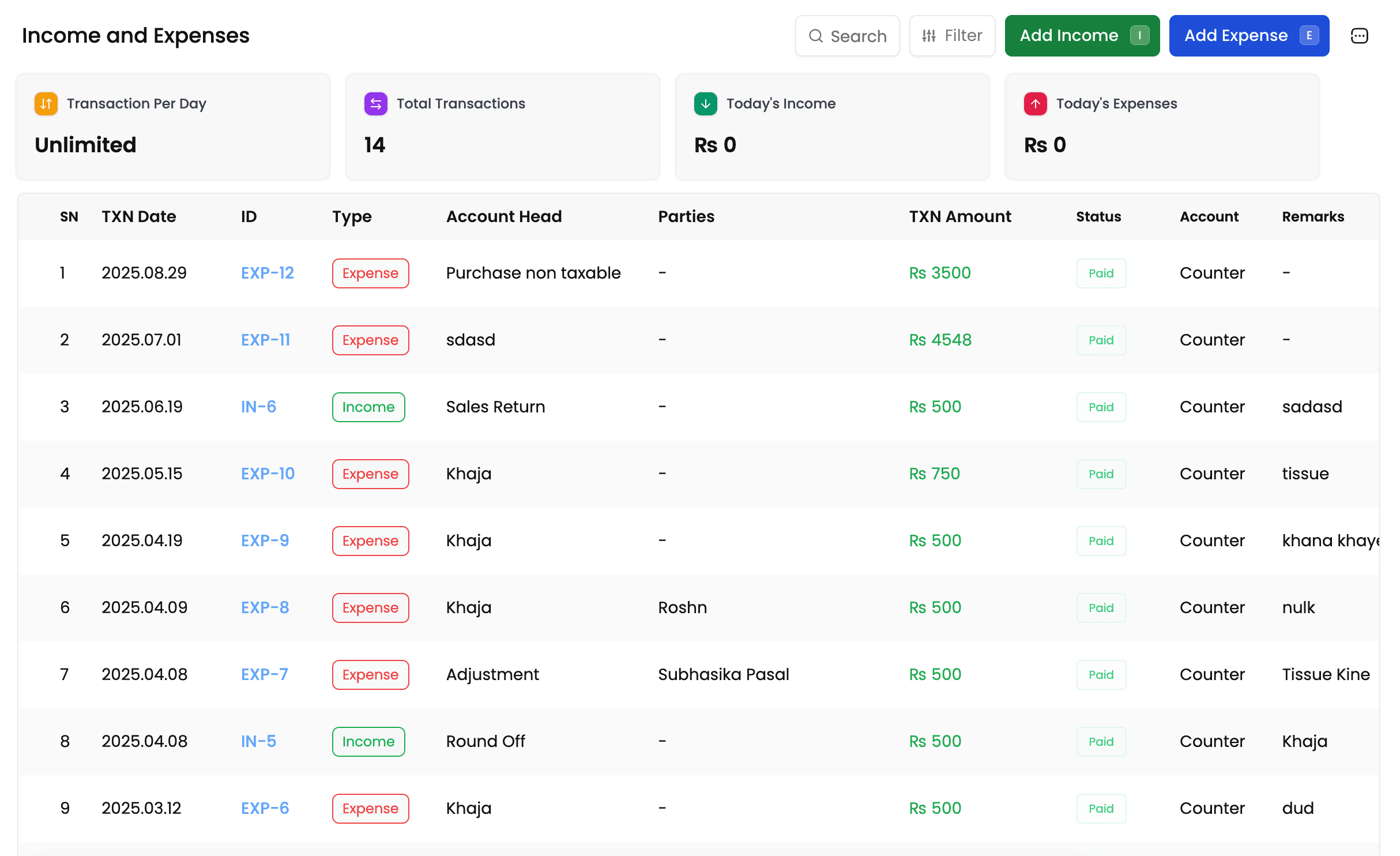This screenshot has width=1400, height=856.
Task: Open transaction EXP-12 details link
Action: (267, 273)
